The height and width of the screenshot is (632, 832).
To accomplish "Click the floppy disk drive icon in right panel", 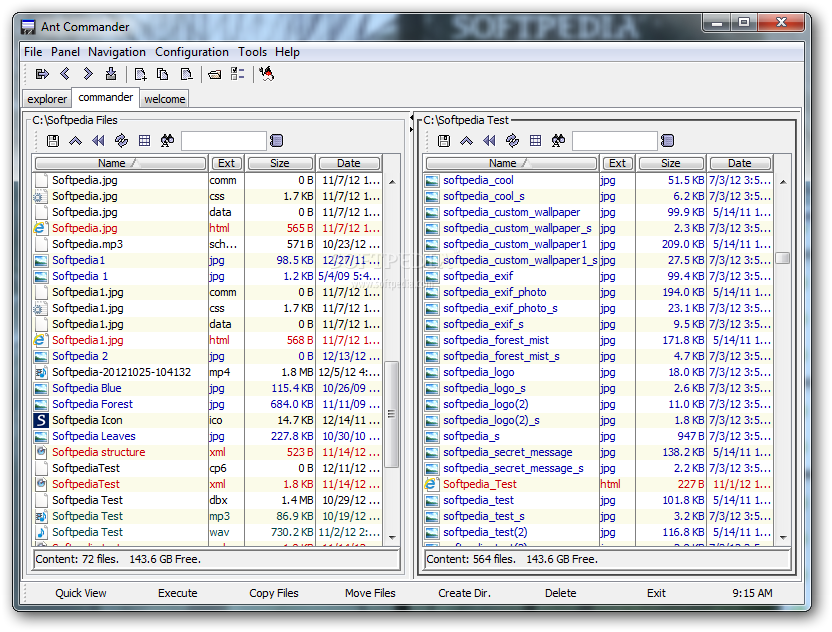I will pos(444,141).
